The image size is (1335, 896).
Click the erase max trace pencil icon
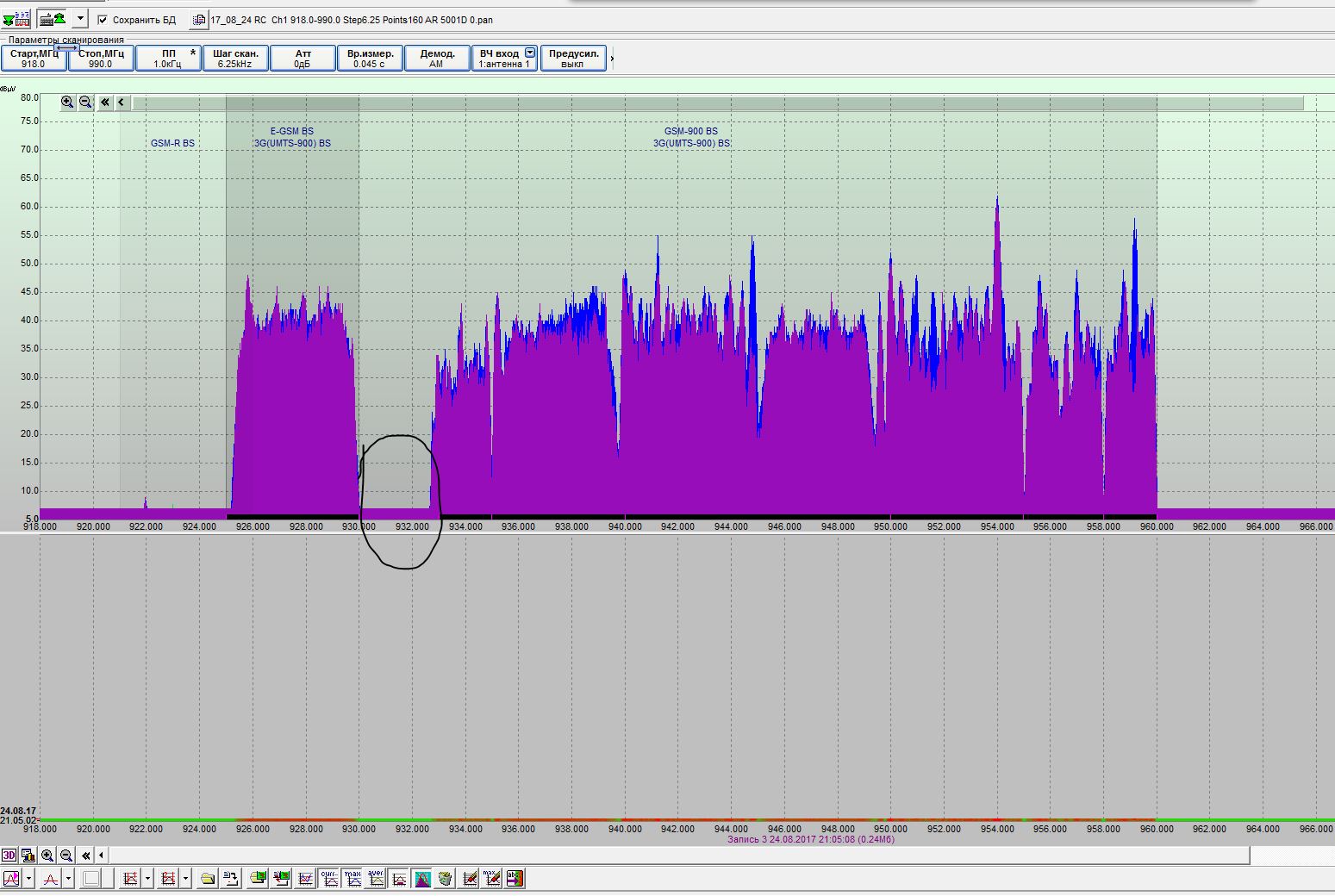pyautogui.click(x=491, y=879)
